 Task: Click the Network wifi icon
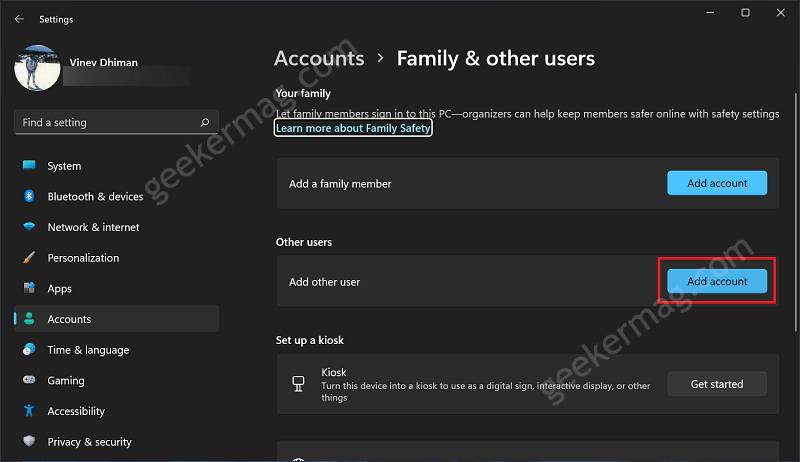tap(29, 226)
